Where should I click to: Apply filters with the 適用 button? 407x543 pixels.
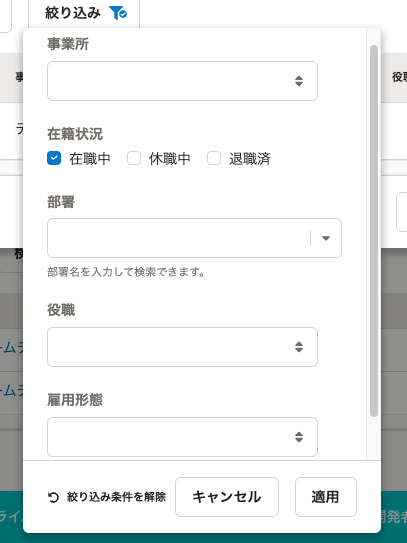pos(326,497)
